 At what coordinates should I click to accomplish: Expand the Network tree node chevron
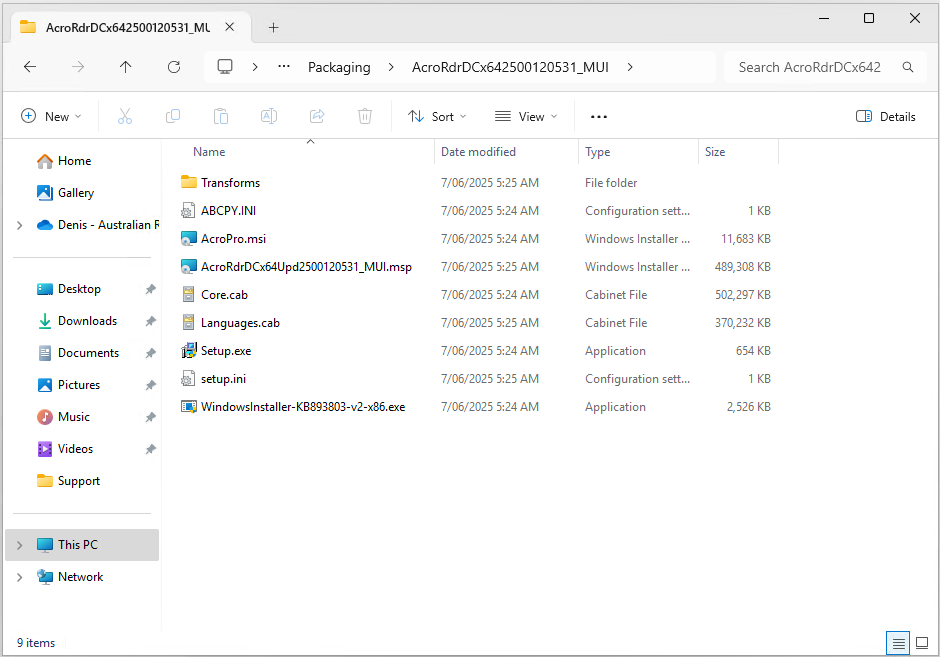20,577
